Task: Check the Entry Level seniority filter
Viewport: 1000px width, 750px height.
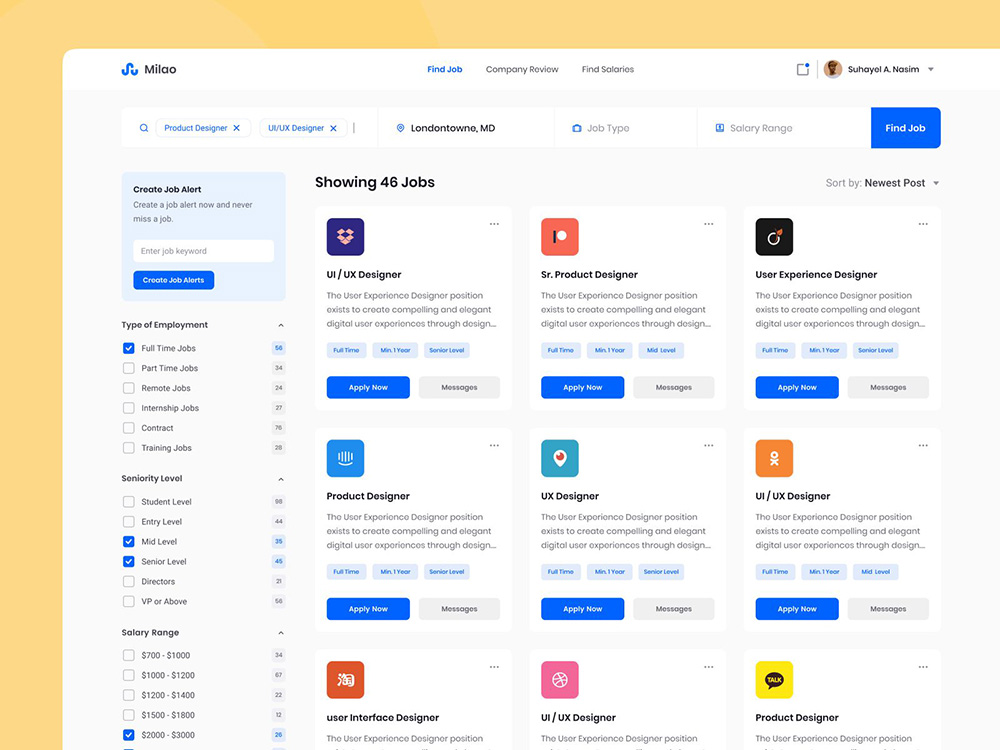Action: (x=128, y=522)
